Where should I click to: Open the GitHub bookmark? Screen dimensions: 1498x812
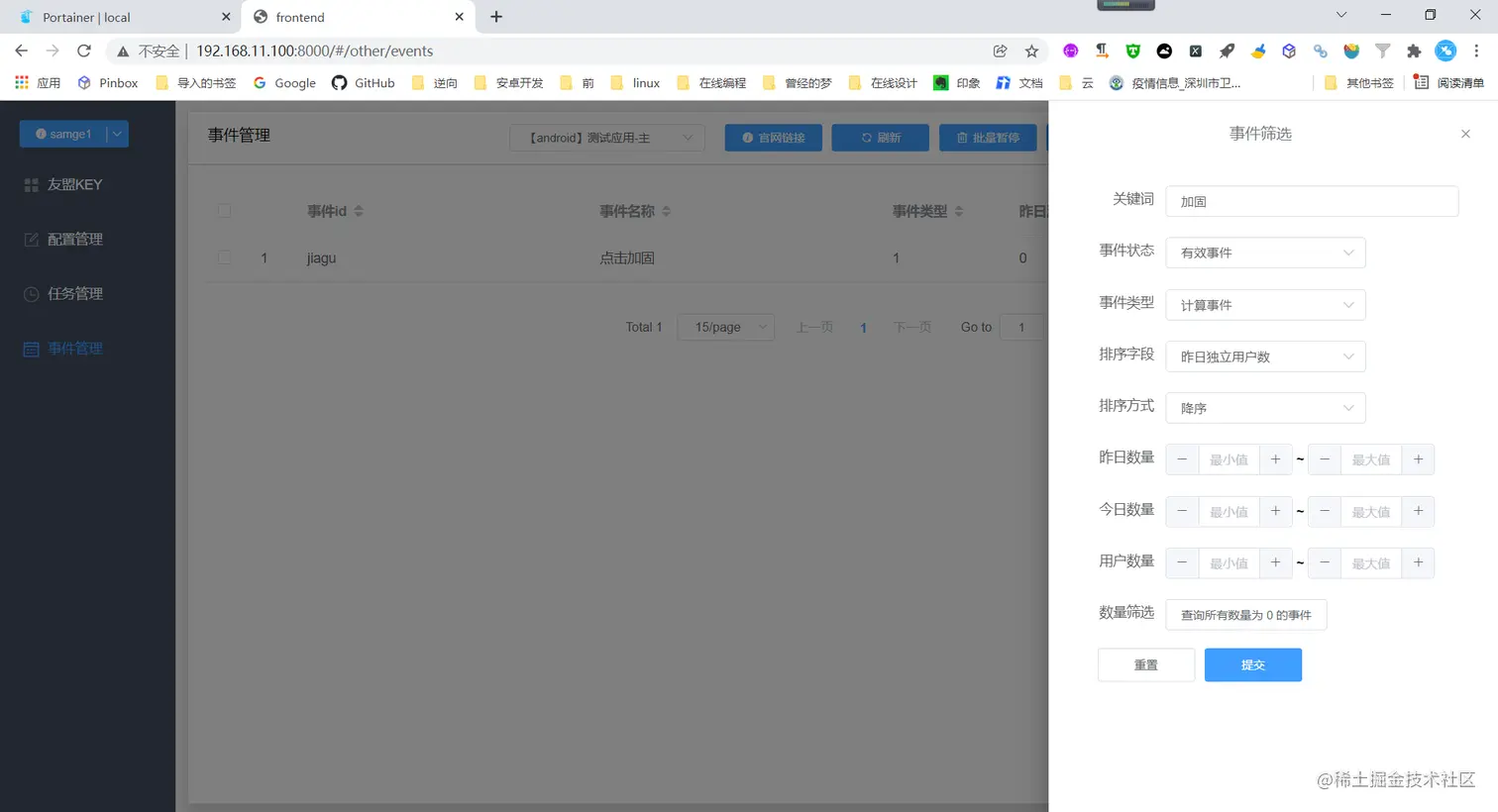point(363,83)
